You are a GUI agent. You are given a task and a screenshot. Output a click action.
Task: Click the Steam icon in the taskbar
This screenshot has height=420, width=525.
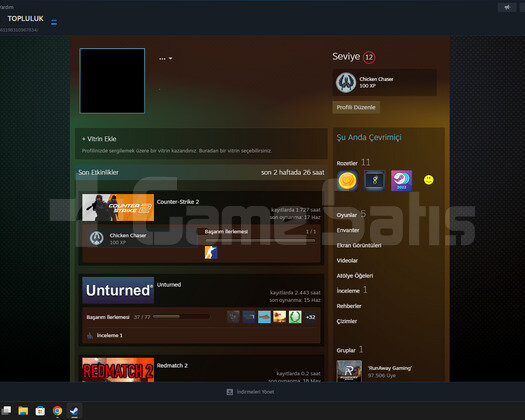pos(74,411)
